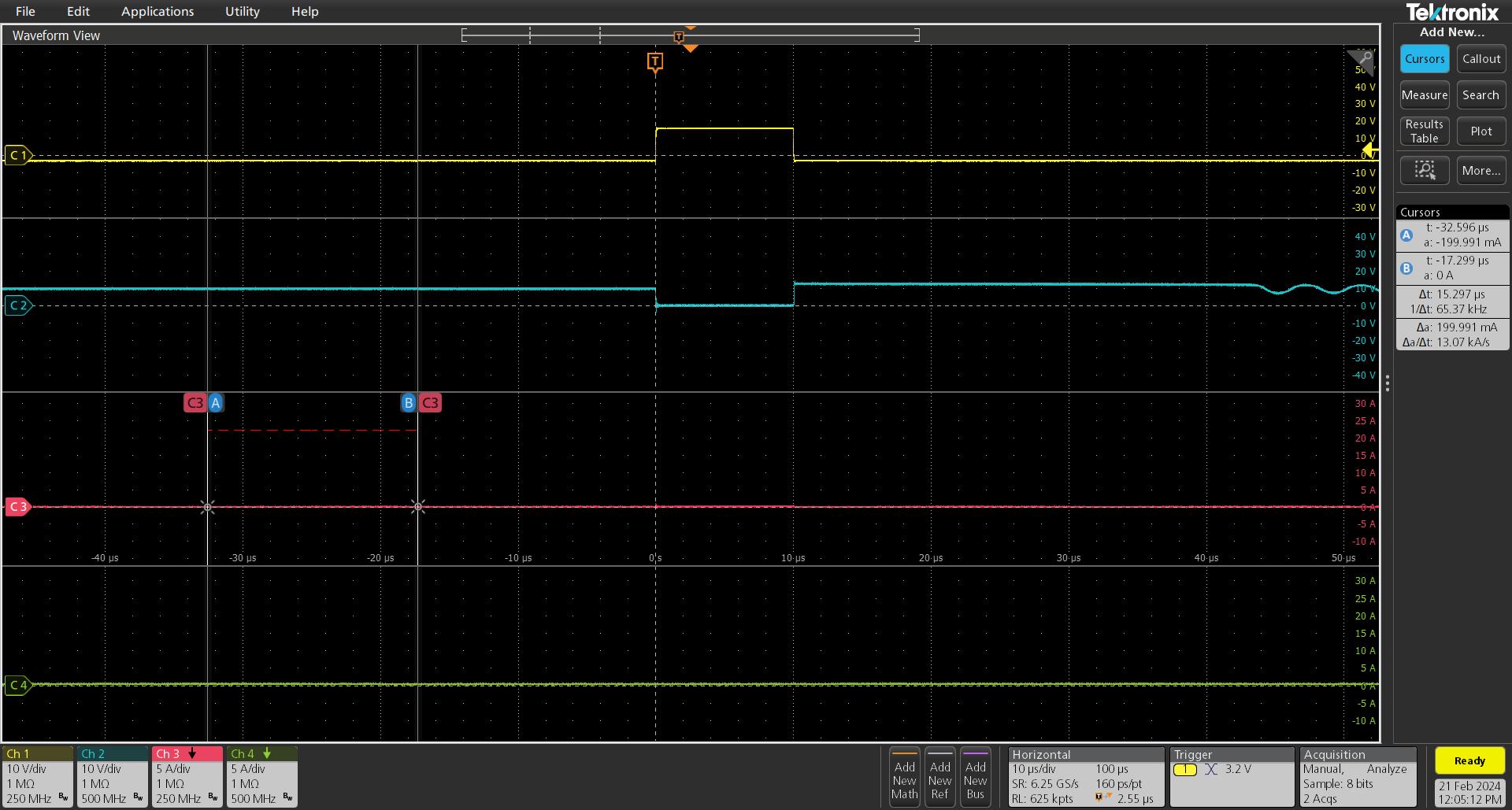Open the Help menu
Viewport: 1512px width, 810px height.
[x=305, y=11]
